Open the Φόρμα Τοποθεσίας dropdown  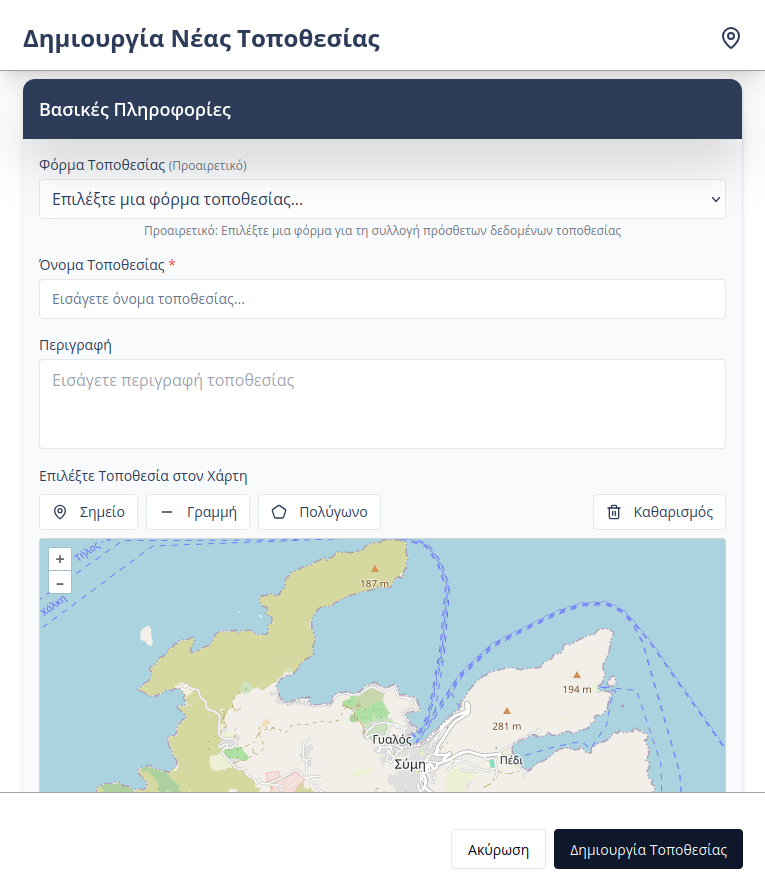coord(382,199)
